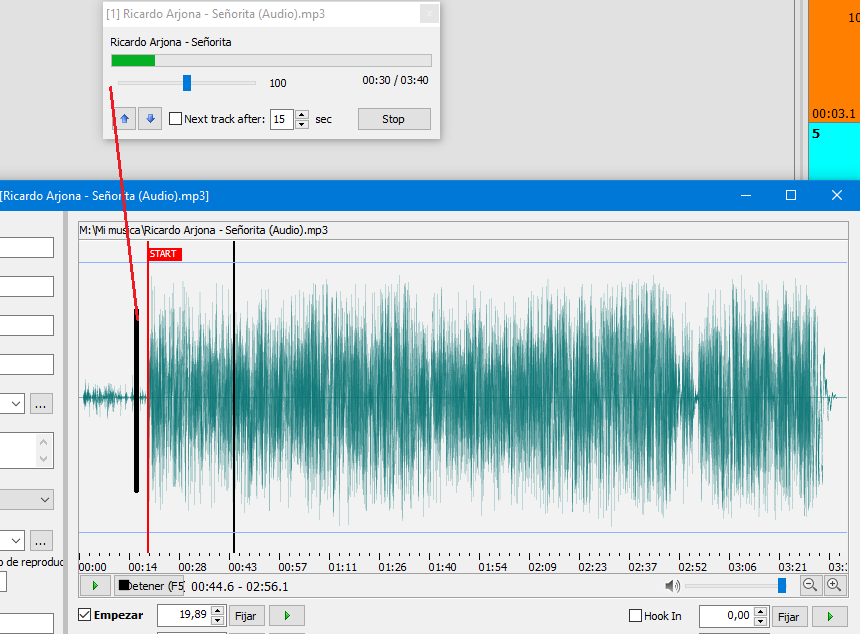
Task: Increase the Empezar value with the up arrow
Action: coord(218,610)
